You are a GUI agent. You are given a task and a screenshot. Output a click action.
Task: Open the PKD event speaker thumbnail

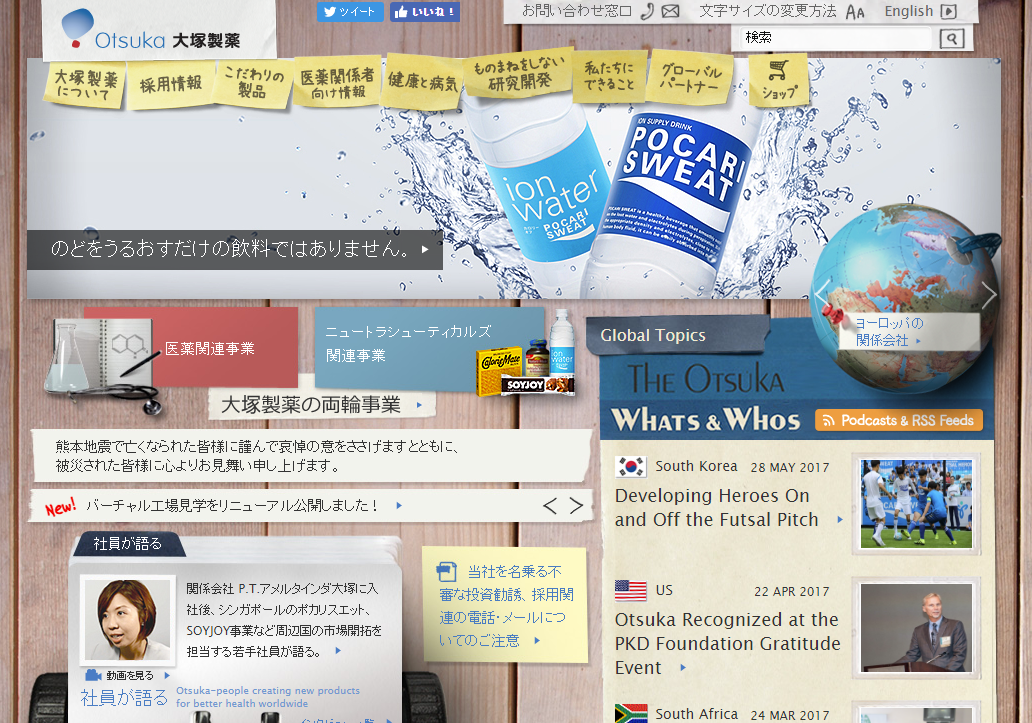(916, 628)
